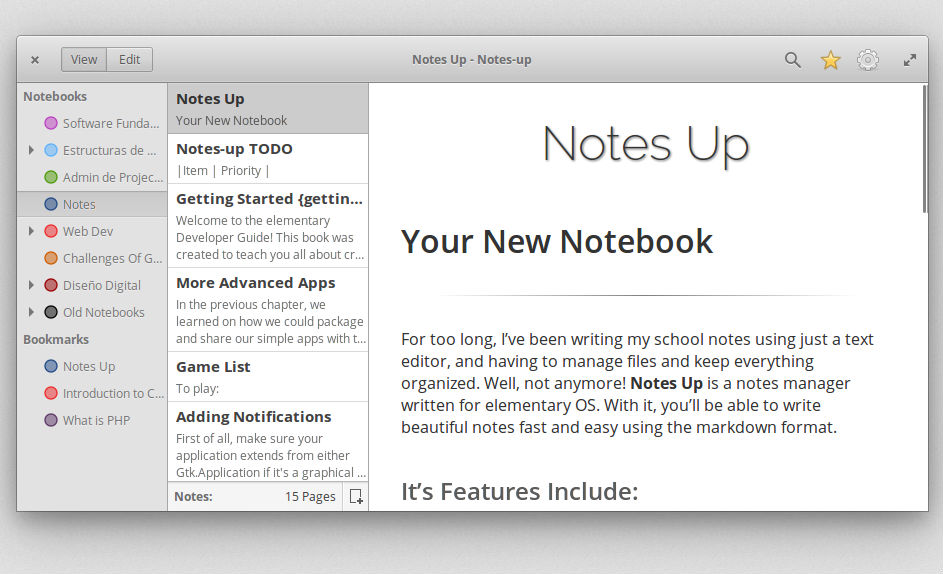Select the Software Funda... notebook
943x574 pixels.
pos(92,123)
